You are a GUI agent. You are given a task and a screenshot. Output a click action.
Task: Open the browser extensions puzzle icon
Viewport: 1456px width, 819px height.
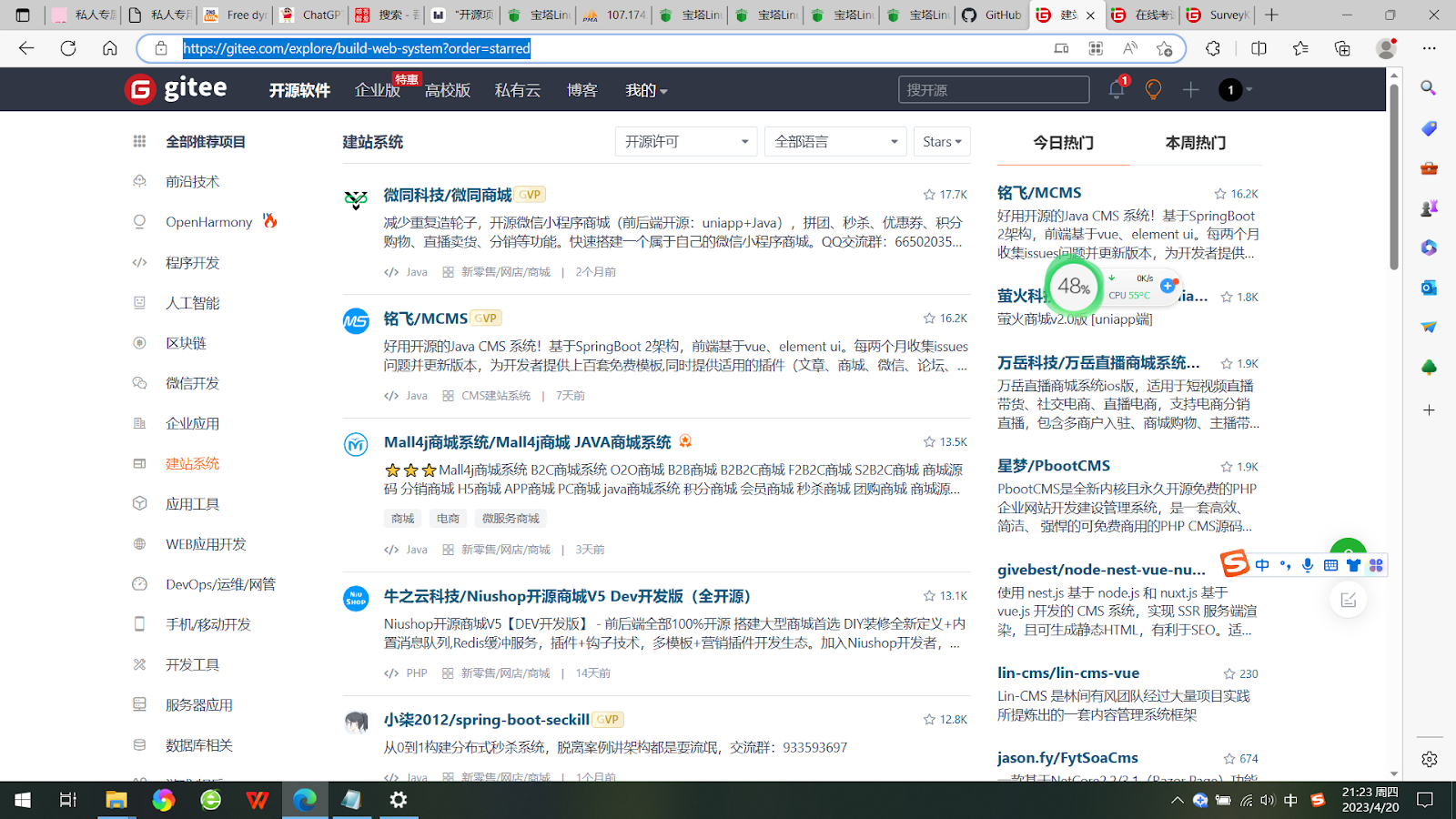[1213, 48]
